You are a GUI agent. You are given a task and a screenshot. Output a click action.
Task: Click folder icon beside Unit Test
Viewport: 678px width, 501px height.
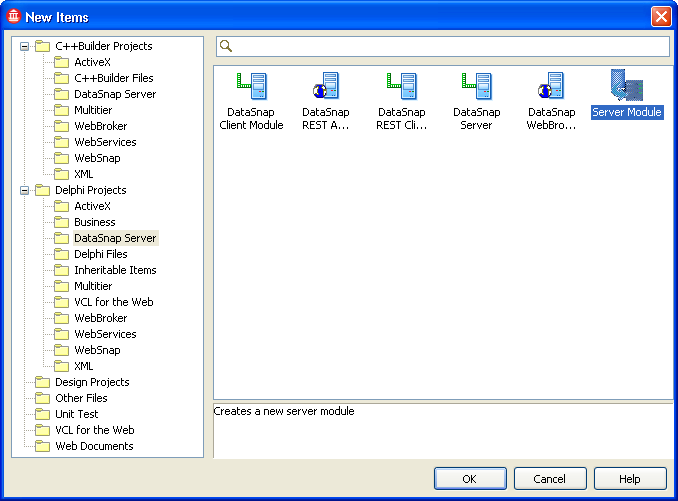tap(42, 414)
